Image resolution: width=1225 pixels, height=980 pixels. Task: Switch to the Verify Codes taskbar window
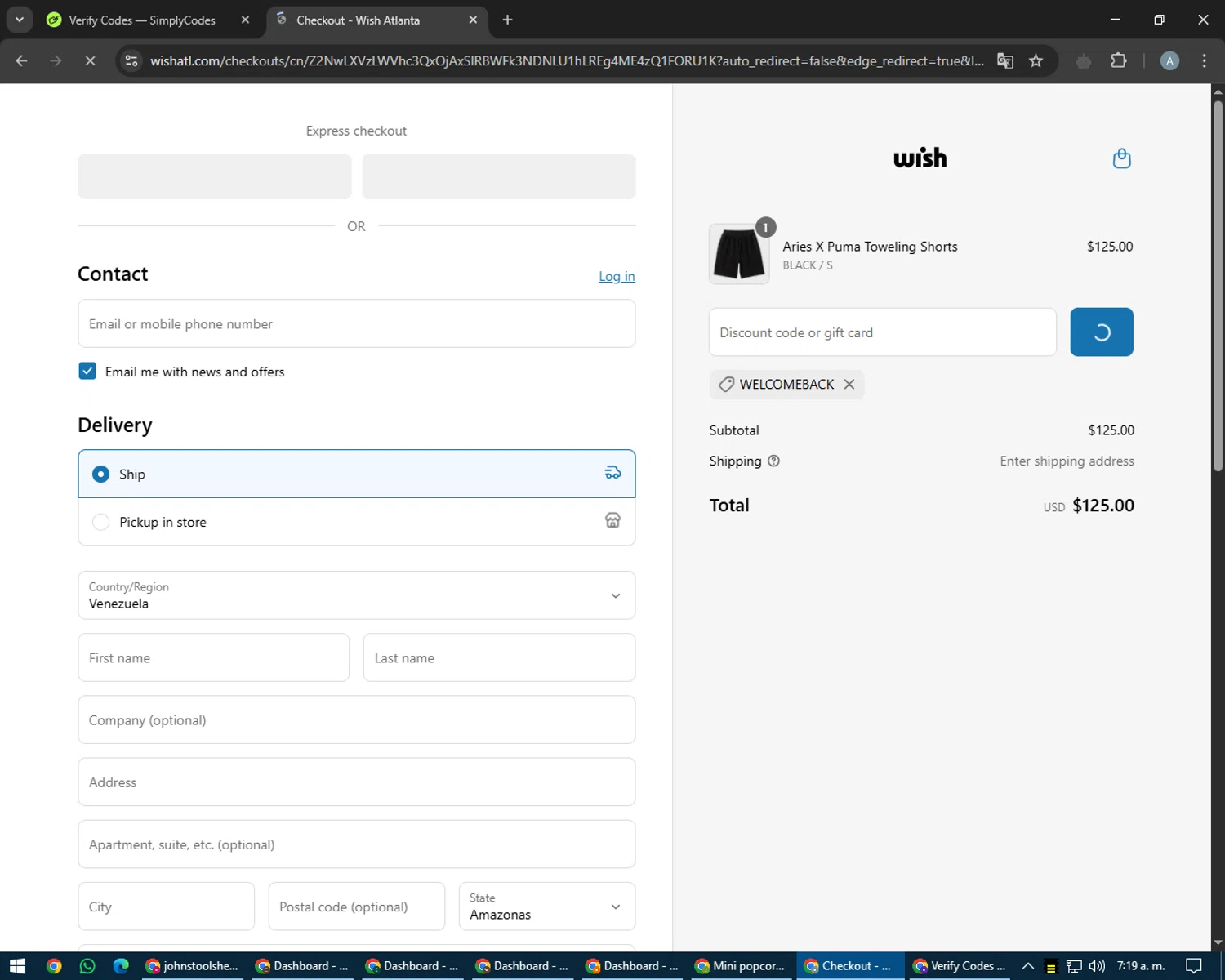point(960,966)
